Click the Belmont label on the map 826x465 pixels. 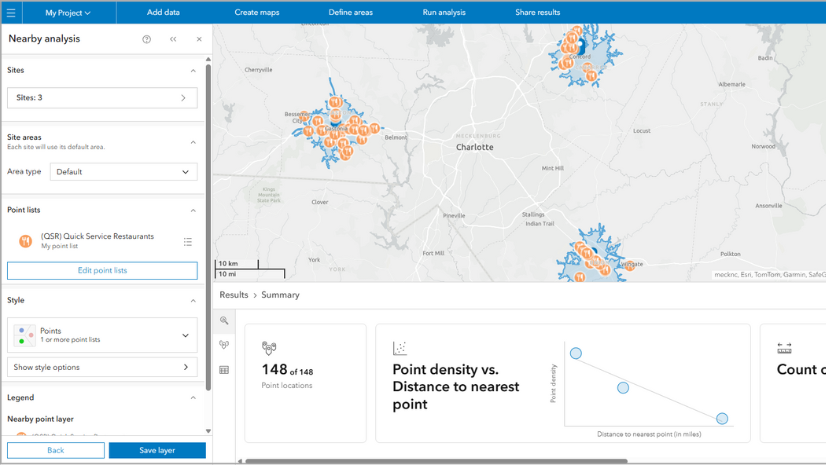point(396,137)
